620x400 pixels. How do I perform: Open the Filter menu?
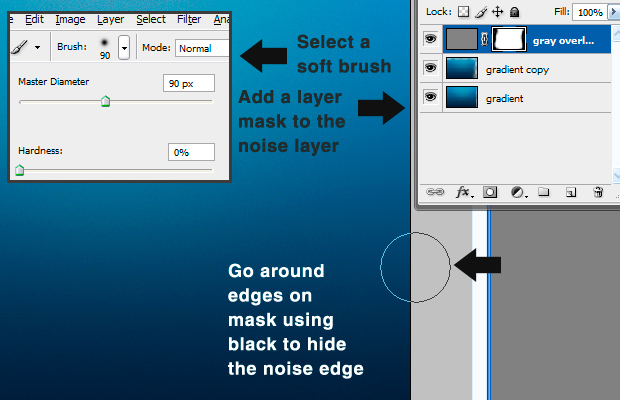pos(189,19)
